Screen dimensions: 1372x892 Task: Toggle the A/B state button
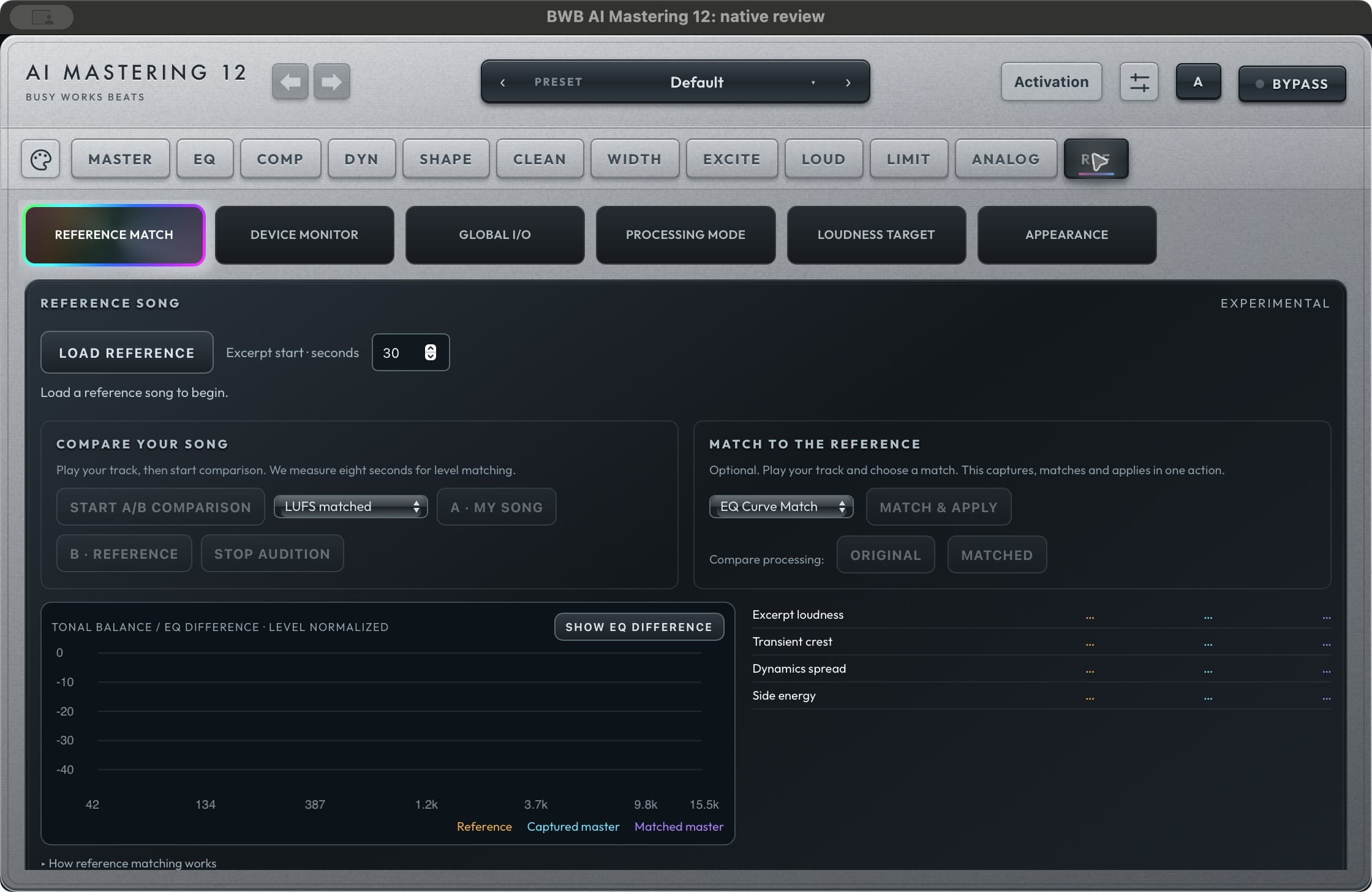1198,81
